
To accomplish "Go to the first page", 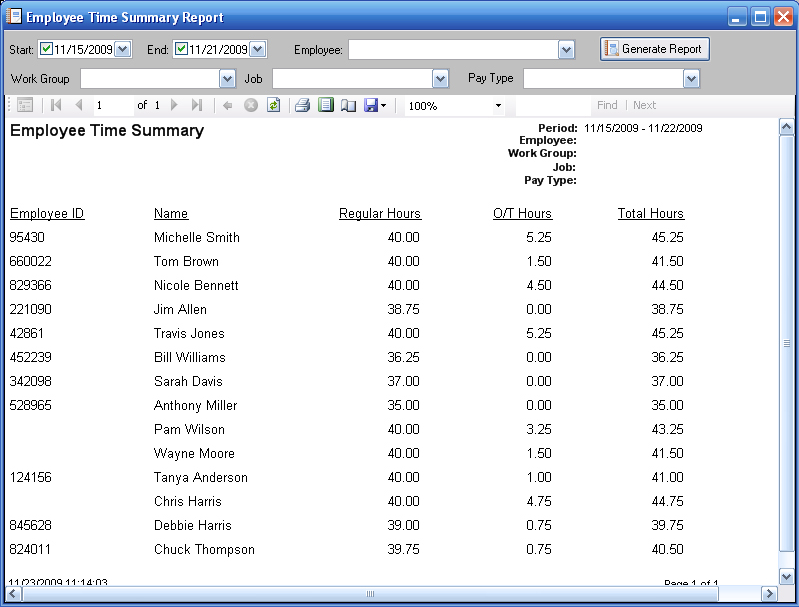I will (56, 105).
